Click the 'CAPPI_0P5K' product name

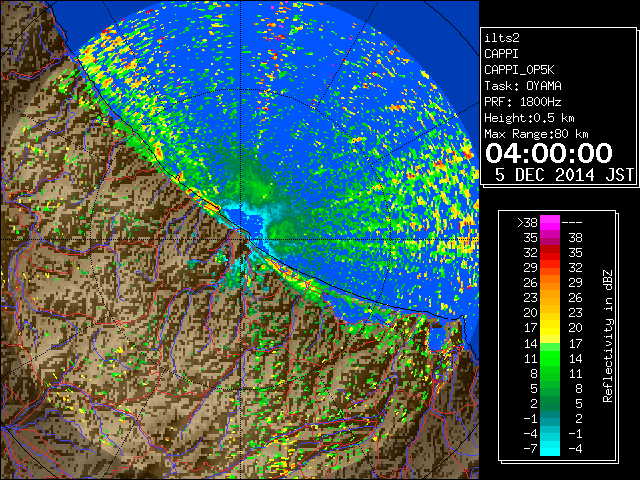(519, 70)
